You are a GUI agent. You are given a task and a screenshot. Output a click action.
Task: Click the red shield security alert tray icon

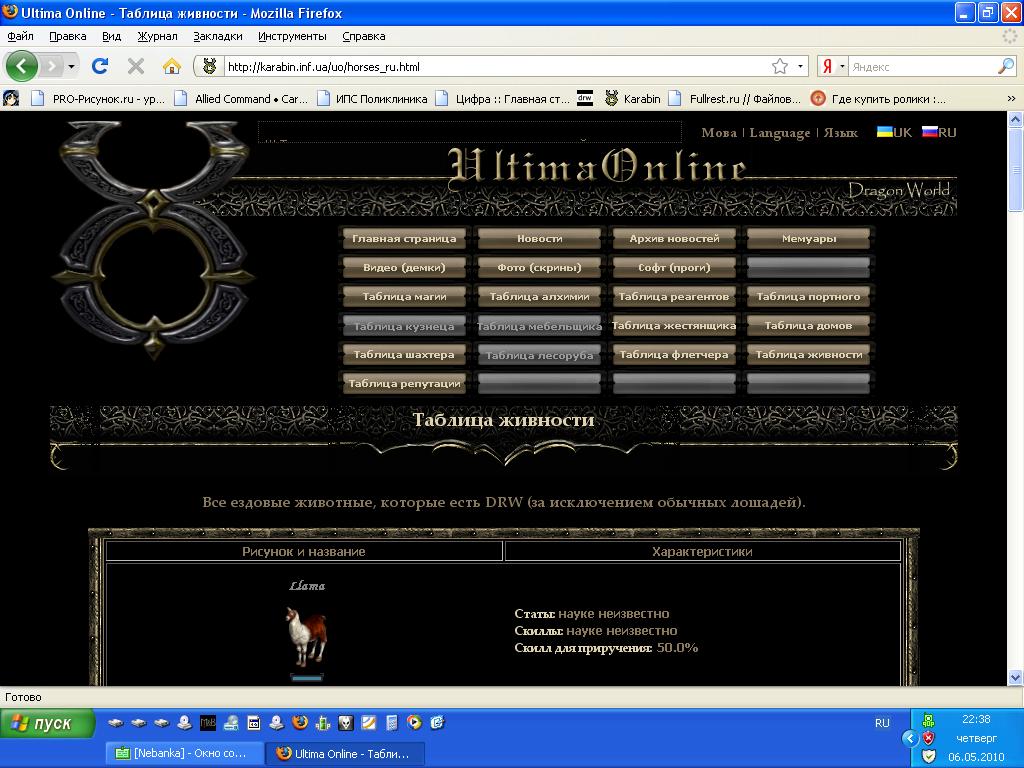(929, 738)
